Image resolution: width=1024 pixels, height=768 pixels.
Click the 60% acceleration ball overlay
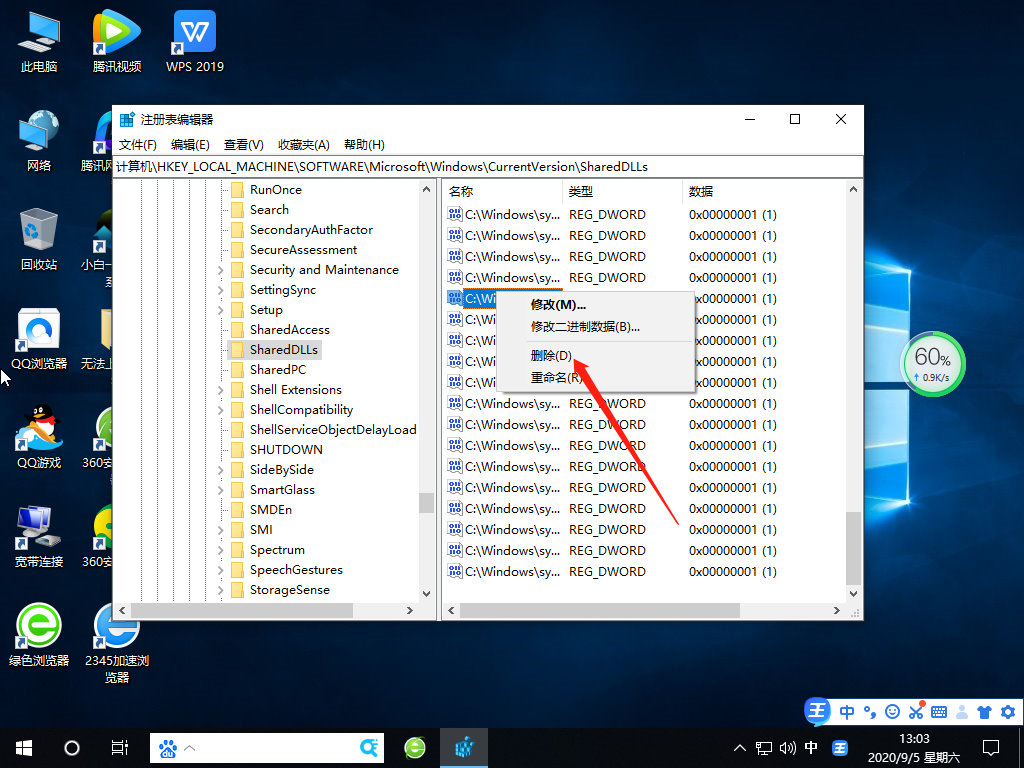point(932,364)
